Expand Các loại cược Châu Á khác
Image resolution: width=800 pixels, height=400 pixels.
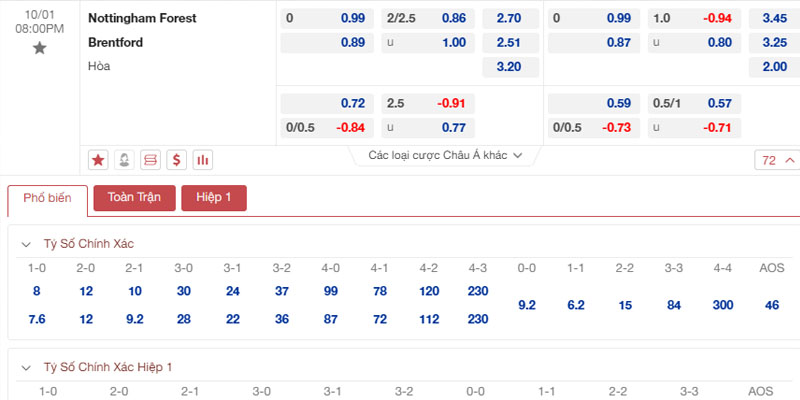coord(445,155)
